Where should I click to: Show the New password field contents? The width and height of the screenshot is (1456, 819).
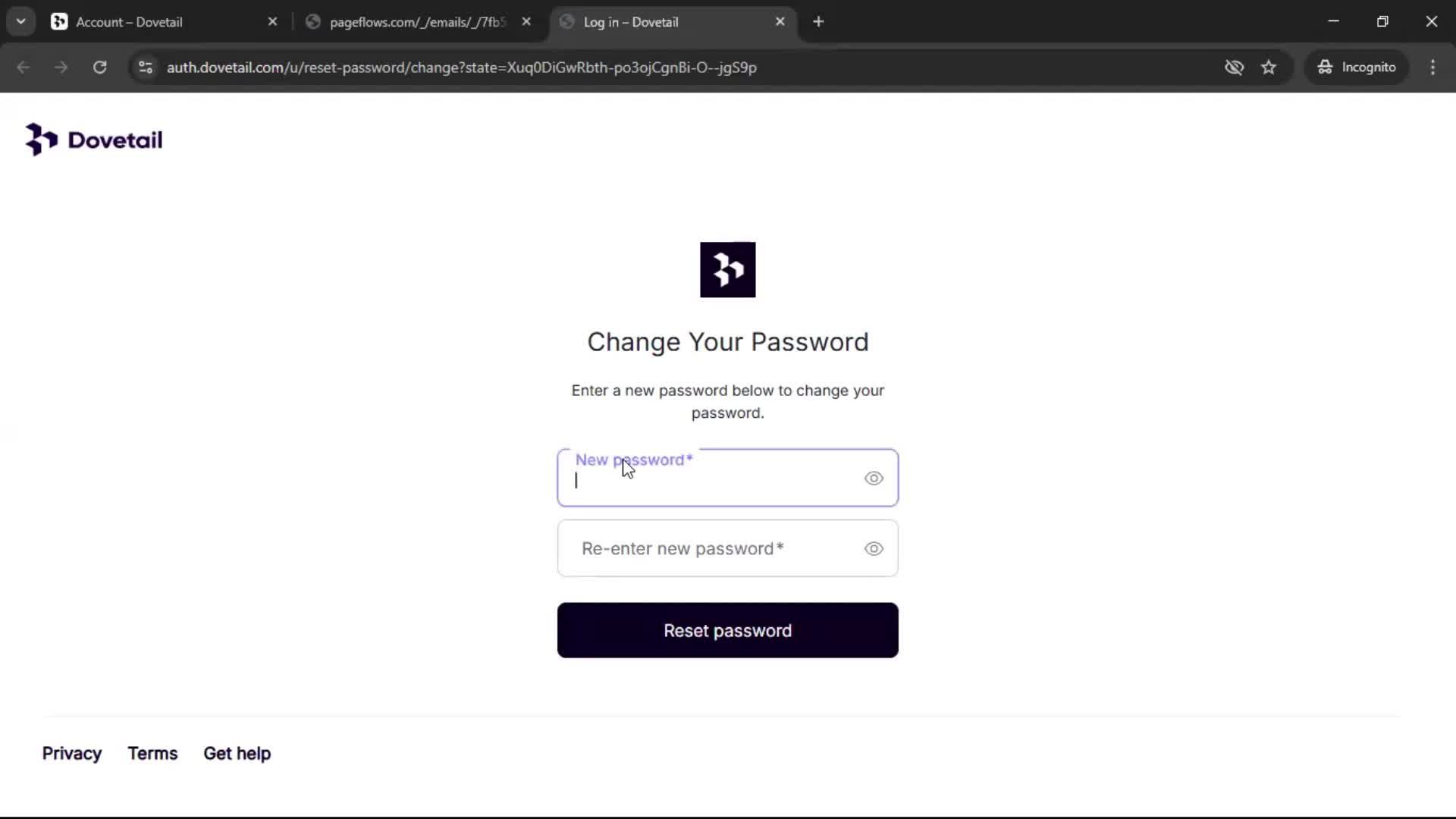(874, 479)
